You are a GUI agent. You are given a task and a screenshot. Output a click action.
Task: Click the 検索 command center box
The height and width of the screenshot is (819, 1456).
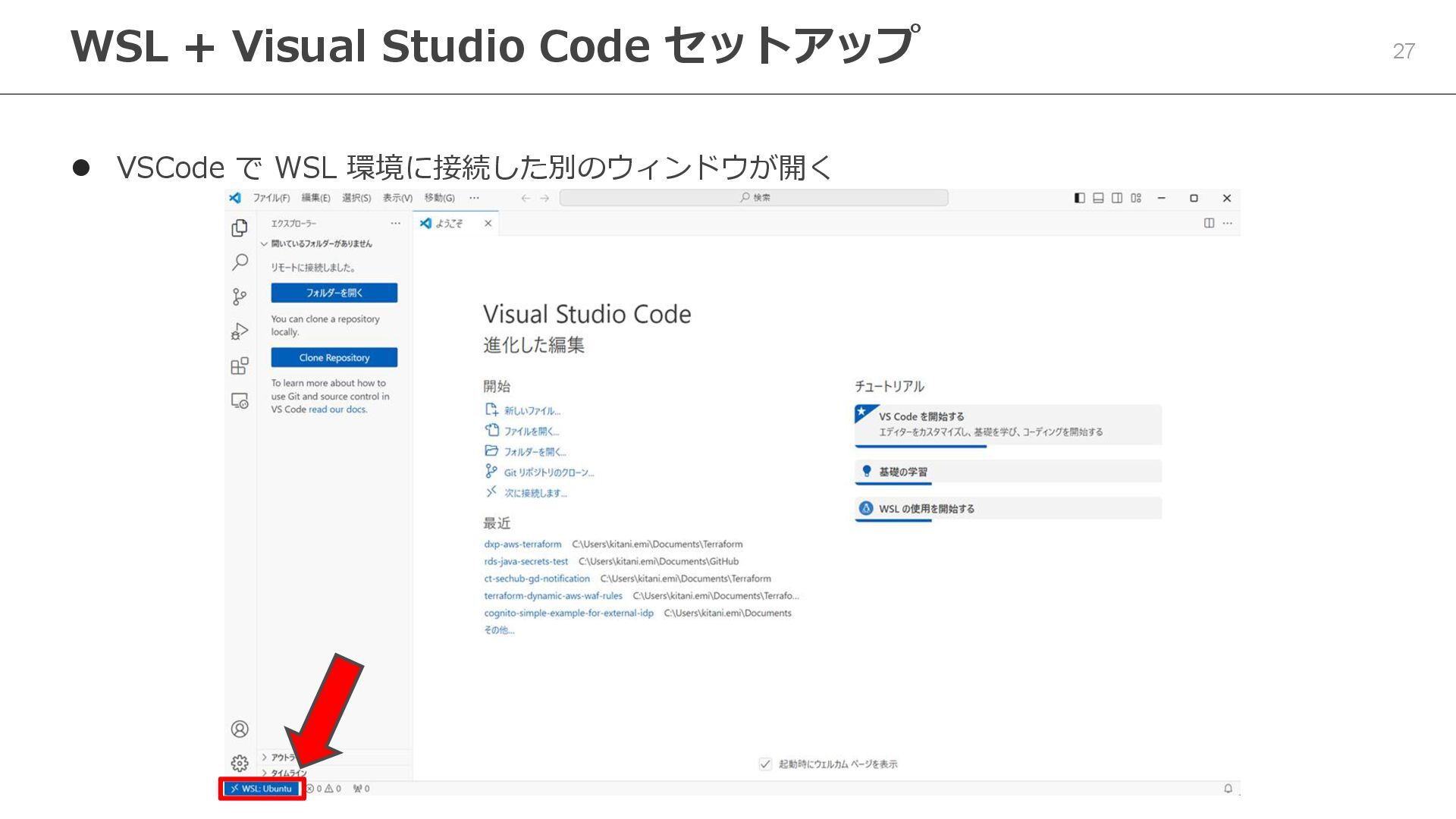point(754,198)
